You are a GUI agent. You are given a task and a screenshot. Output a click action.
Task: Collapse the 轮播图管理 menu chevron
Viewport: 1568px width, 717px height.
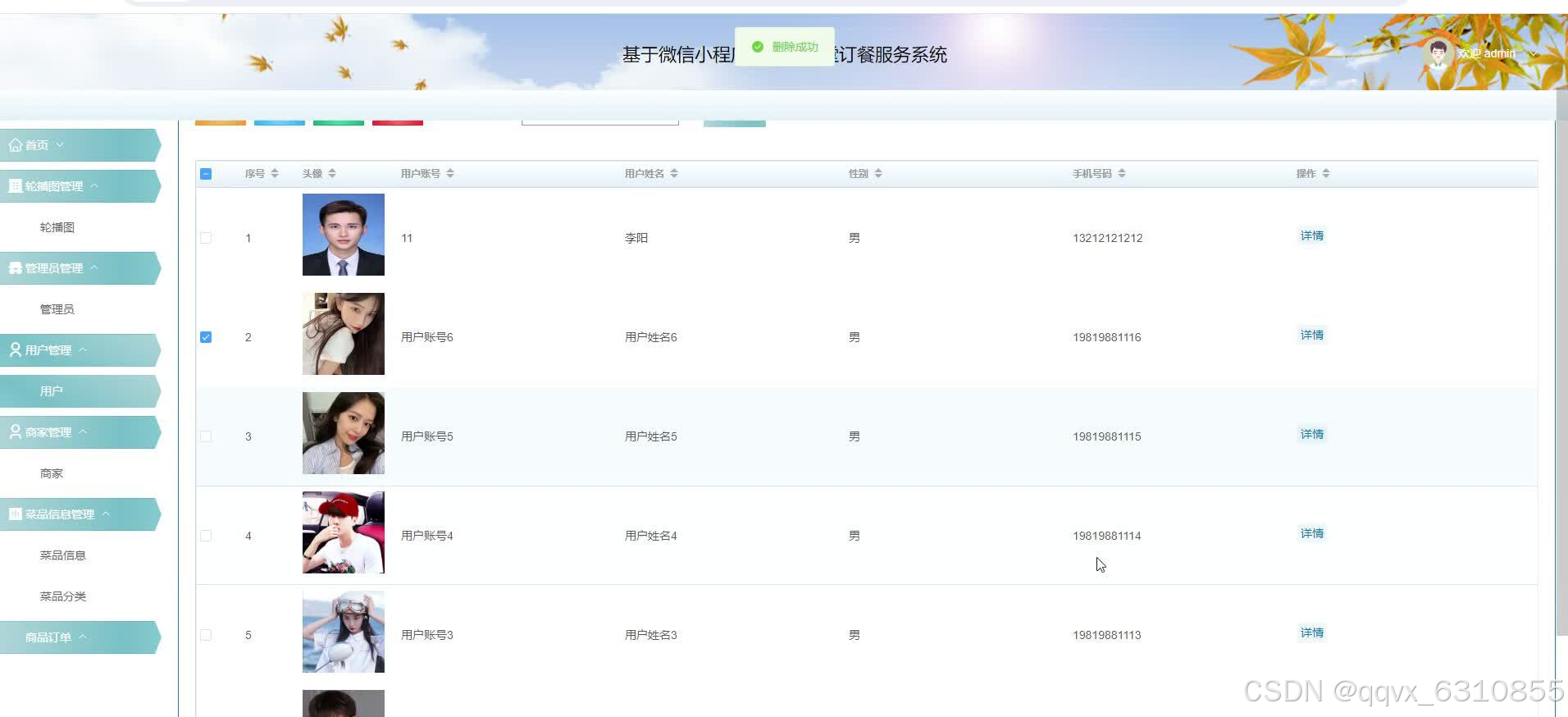[94, 186]
